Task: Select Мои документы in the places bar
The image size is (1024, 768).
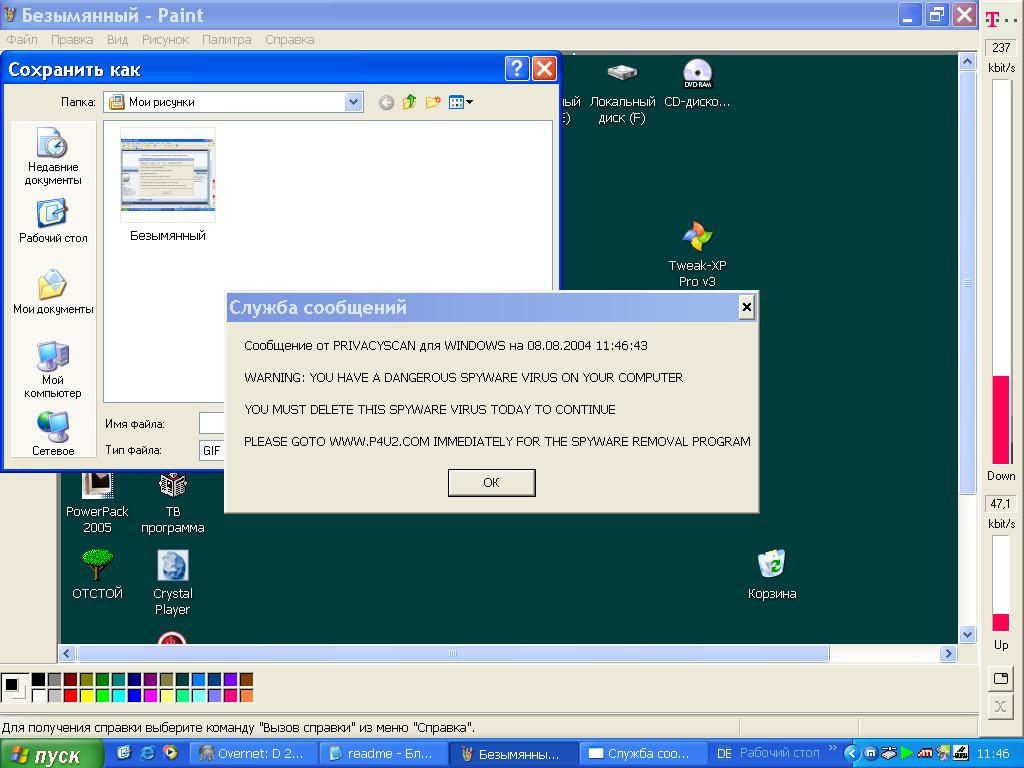Action: (x=53, y=292)
